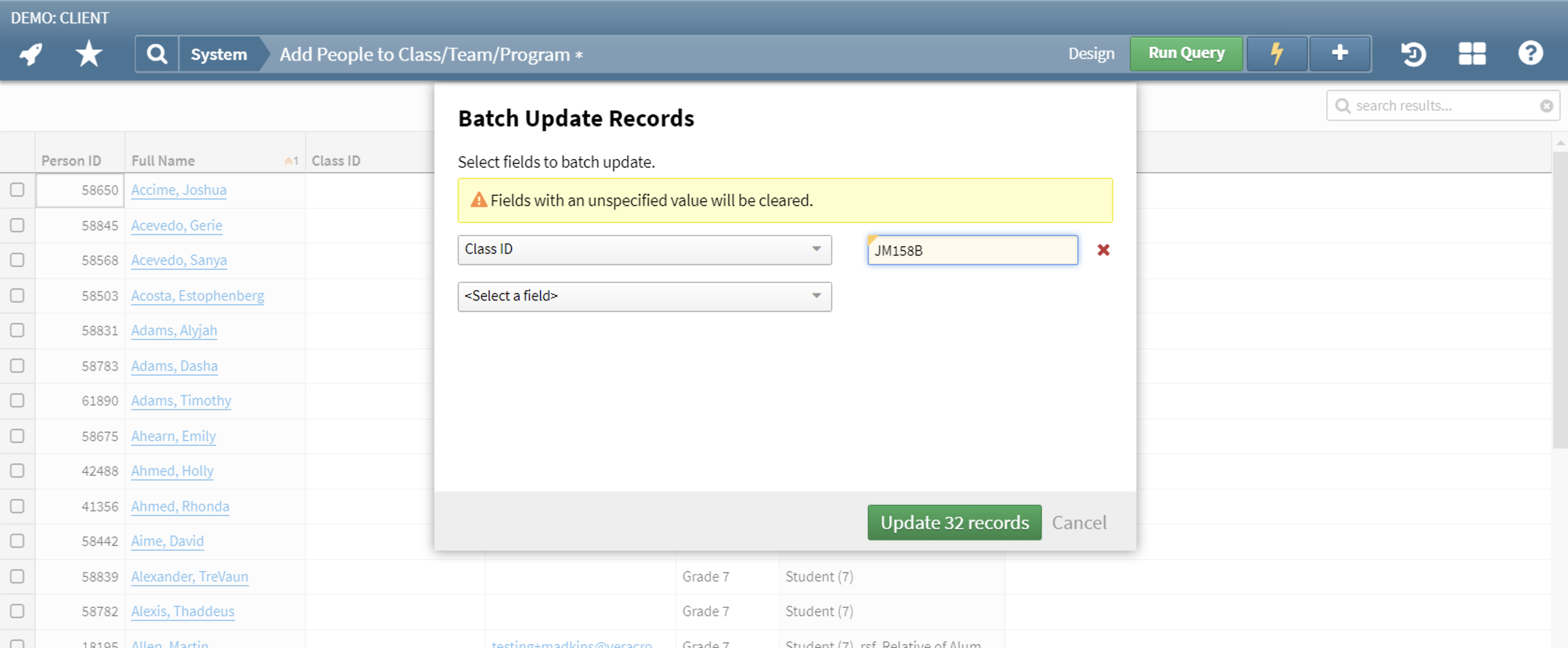Image resolution: width=1568 pixels, height=648 pixels.
Task: Open favorites with the star icon
Action: [x=89, y=54]
